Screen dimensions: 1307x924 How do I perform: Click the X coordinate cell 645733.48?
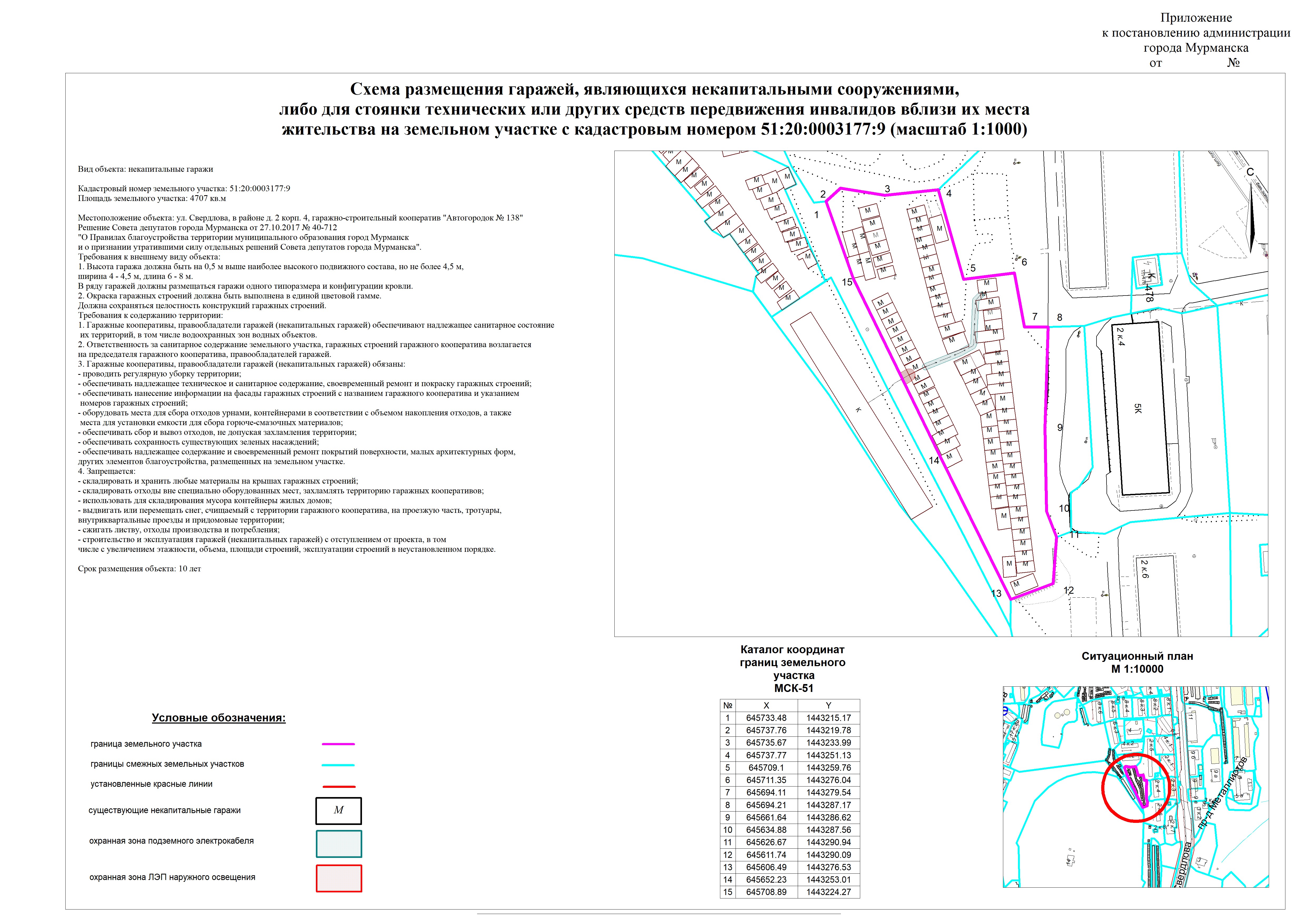tap(766, 718)
